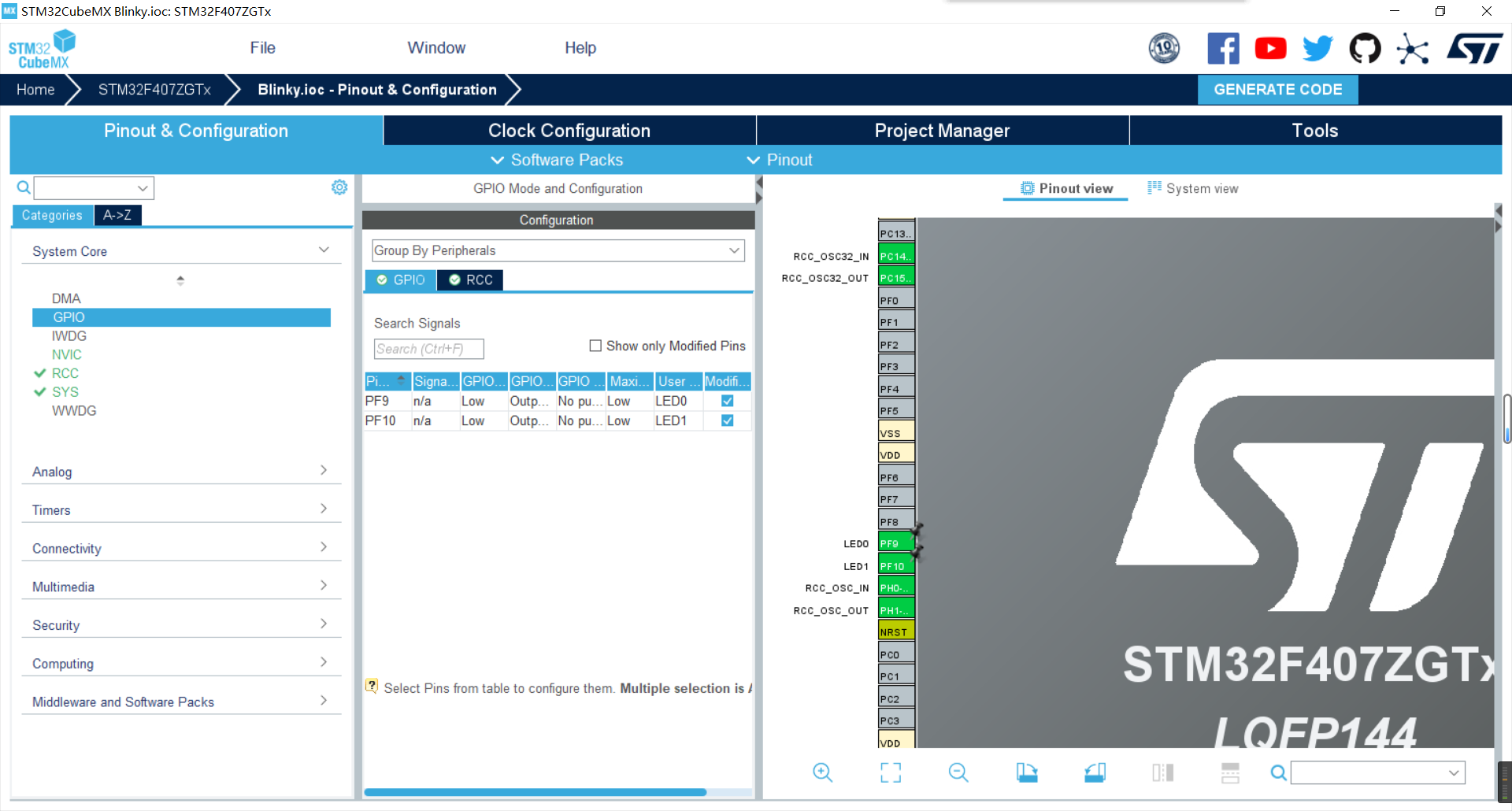Zoom in on the pinout view
Screen dimensions: 1512x811
pyautogui.click(x=822, y=772)
